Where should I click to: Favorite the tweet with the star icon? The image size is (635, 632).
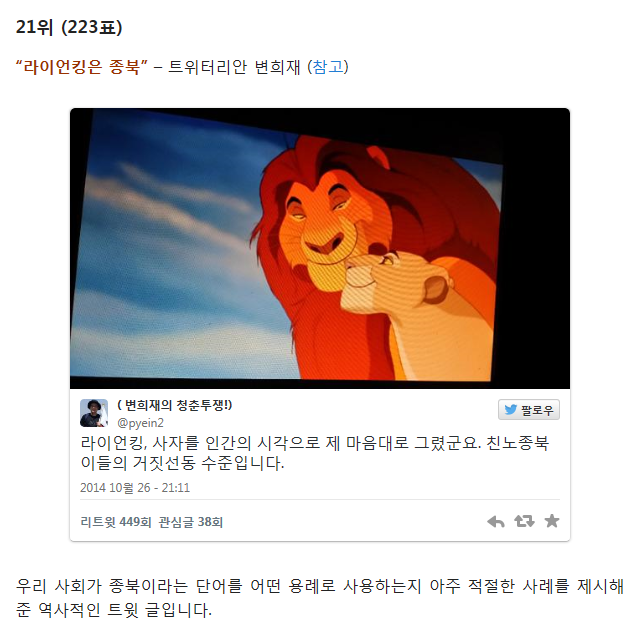pyautogui.click(x=552, y=521)
